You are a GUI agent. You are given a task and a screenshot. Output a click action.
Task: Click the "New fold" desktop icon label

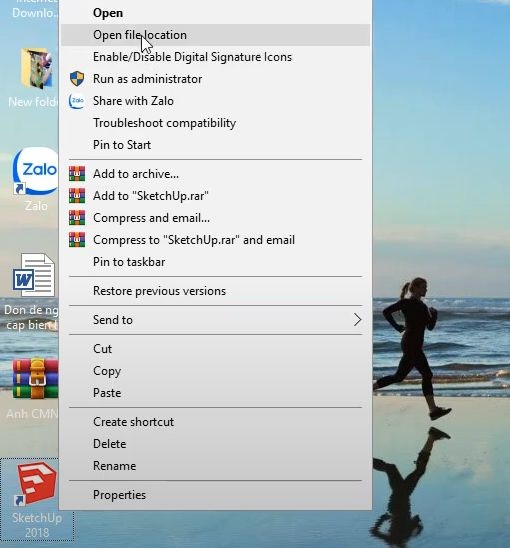(x=33, y=102)
